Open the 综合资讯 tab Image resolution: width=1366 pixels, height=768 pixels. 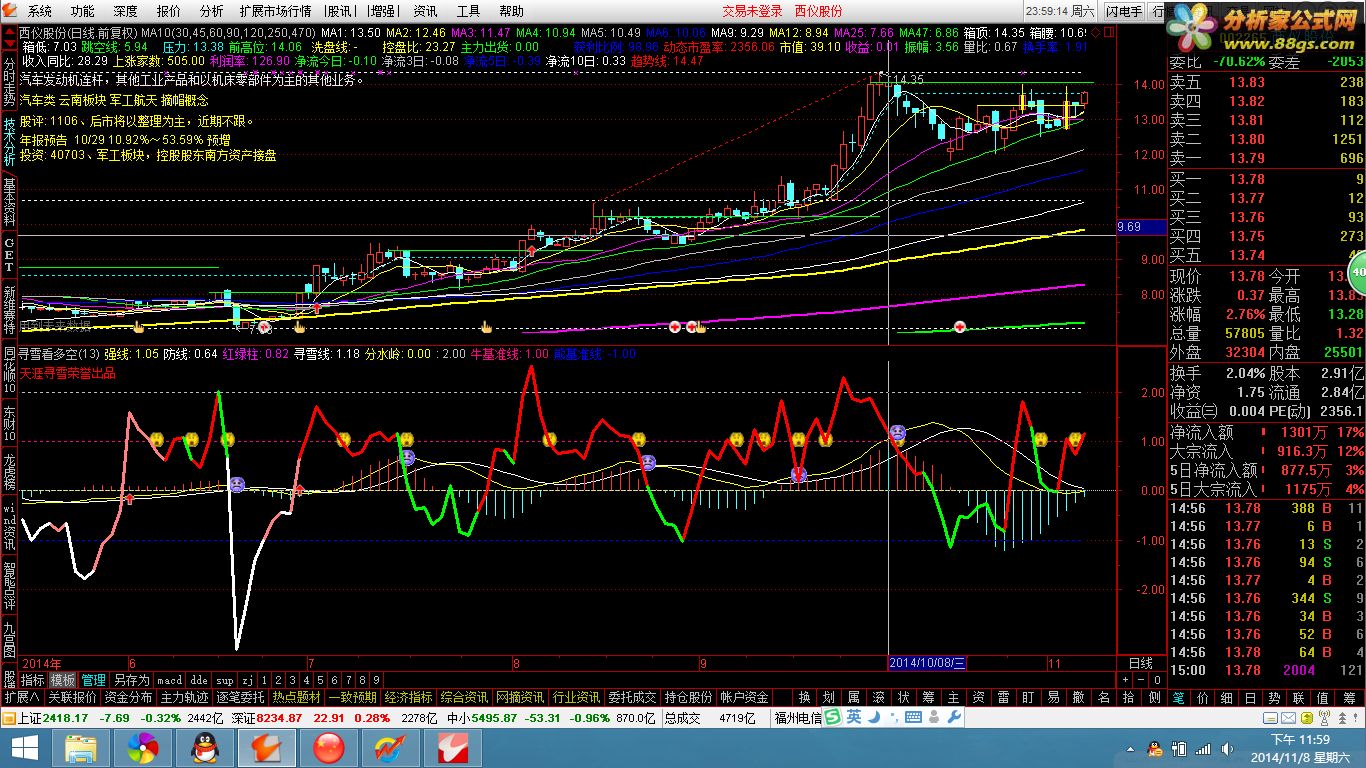pos(464,697)
